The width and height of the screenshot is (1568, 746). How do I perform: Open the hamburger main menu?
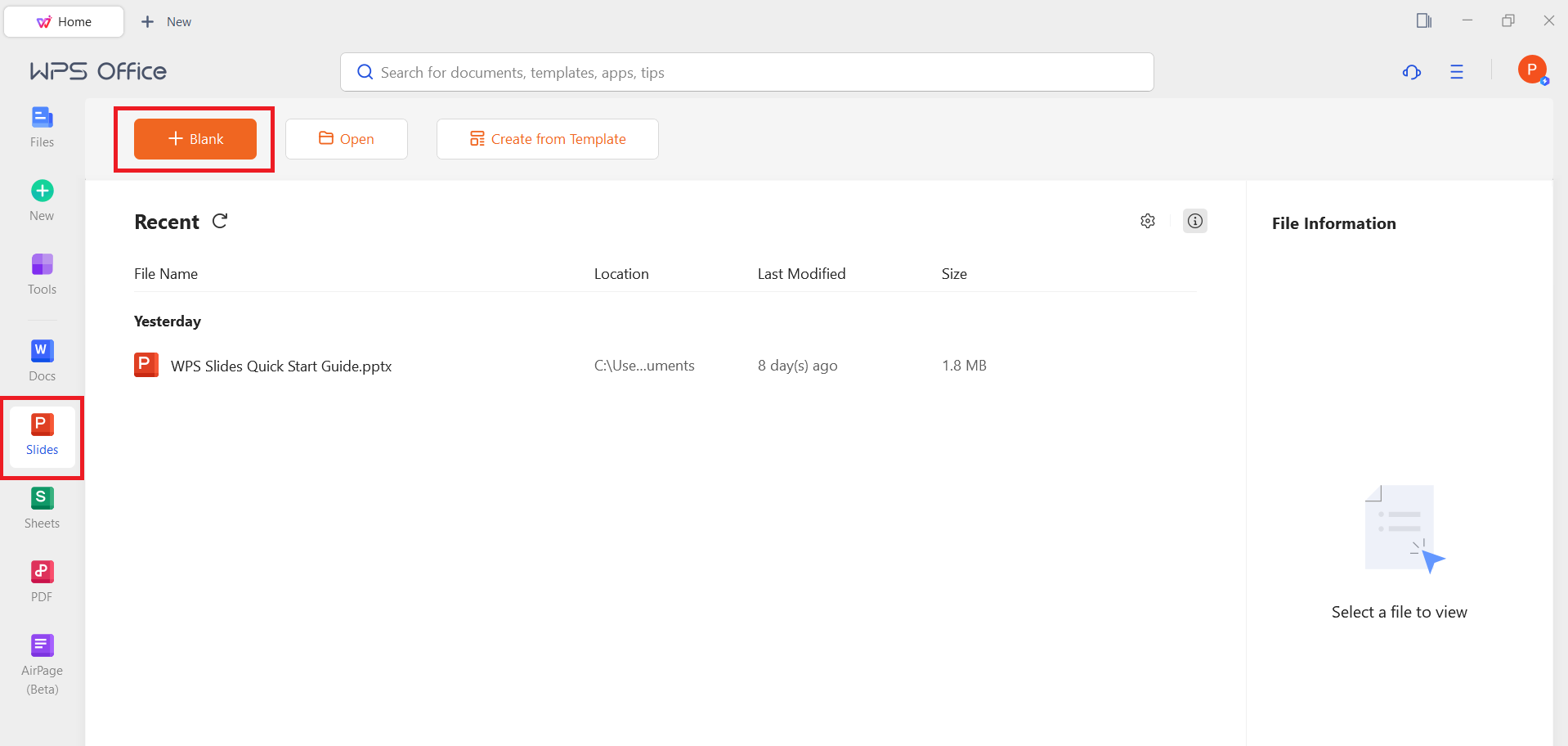tap(1457, 72)
